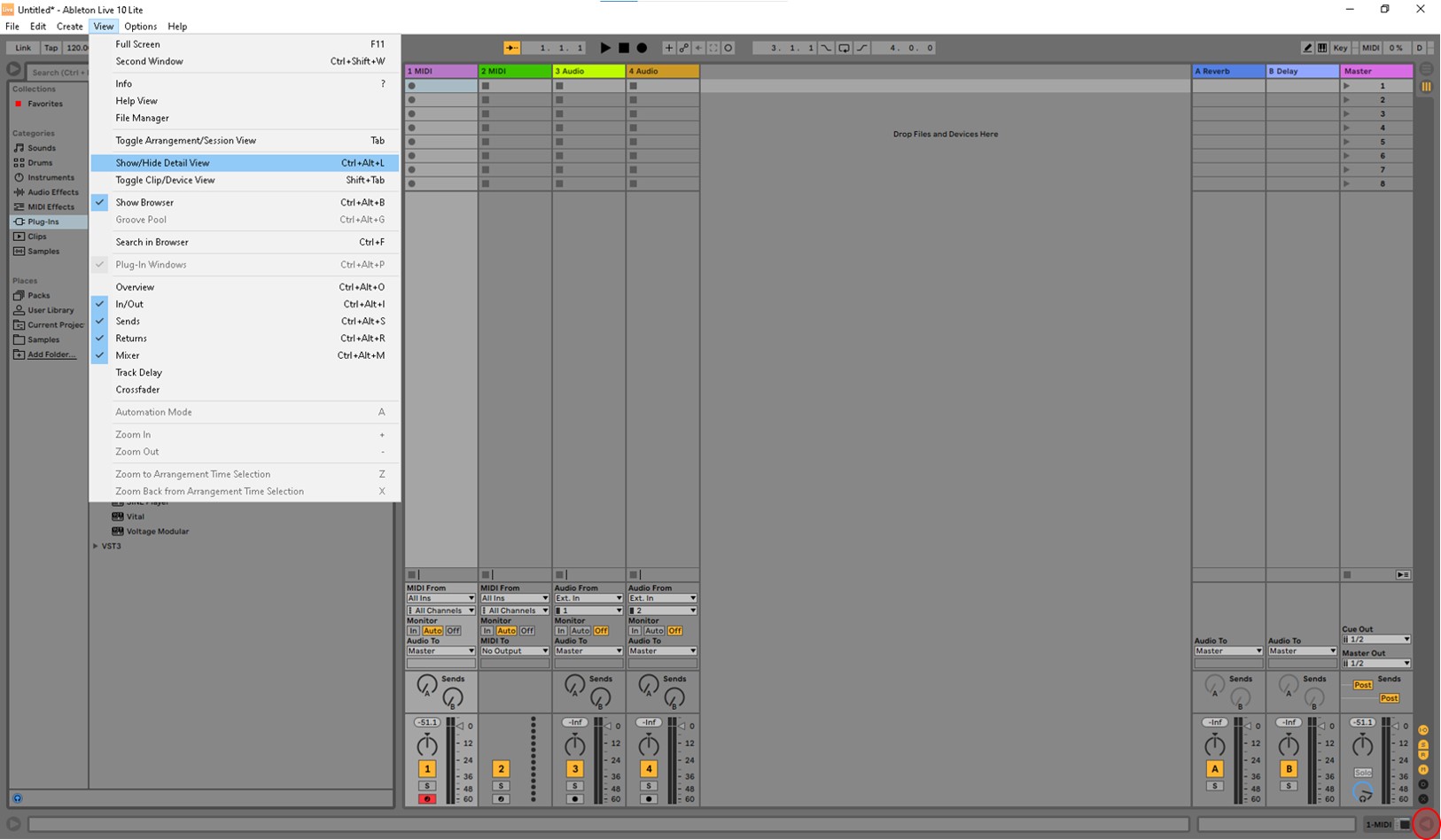Open the Options menu
Screen dimensions: 1441x840
click(140, 27)
